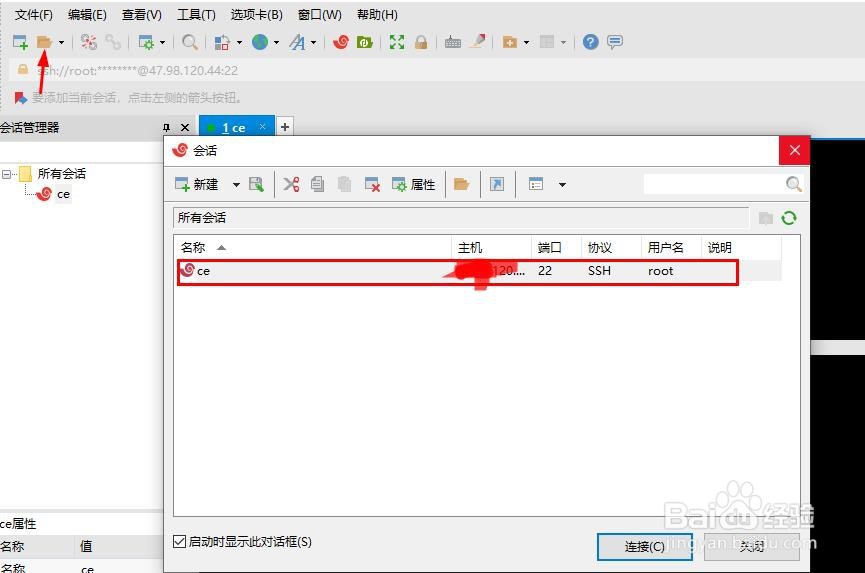Sort sessions by 名称 column header
This screenshot has width=865, height=573.
pyautogui.click(x=313, y=248)
